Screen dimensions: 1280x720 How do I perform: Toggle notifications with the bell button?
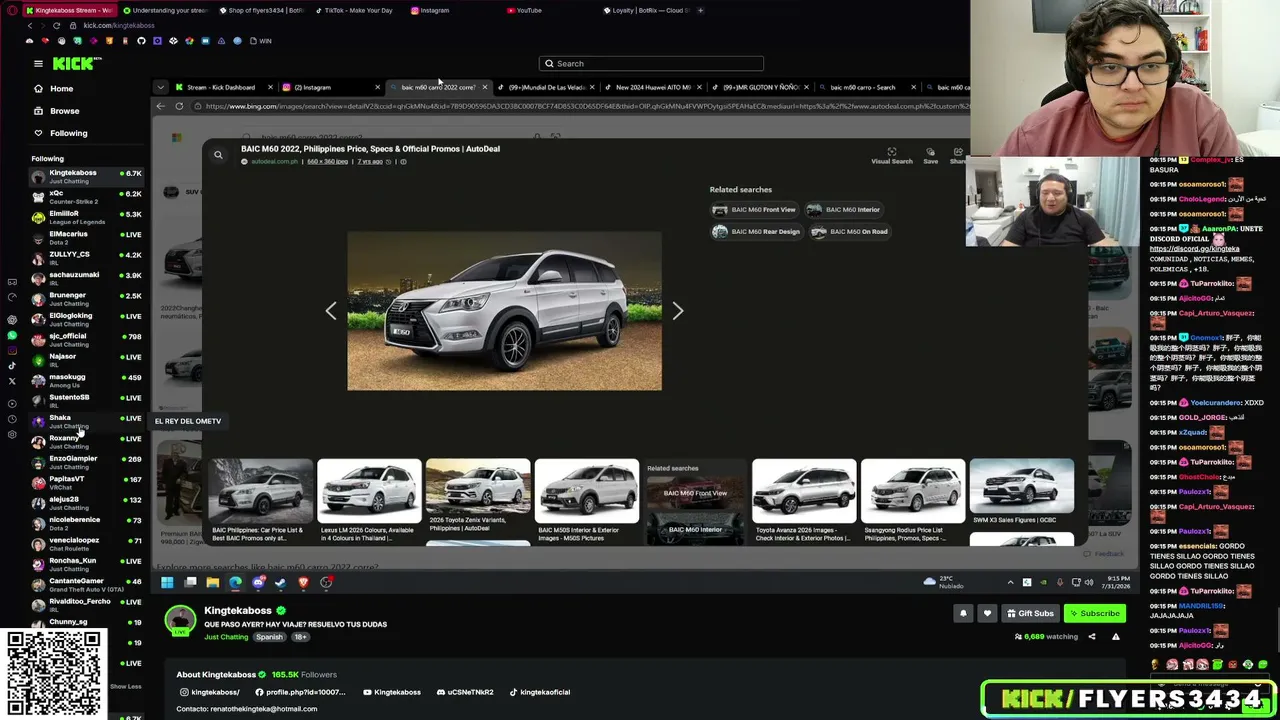(x=963, y=613)
